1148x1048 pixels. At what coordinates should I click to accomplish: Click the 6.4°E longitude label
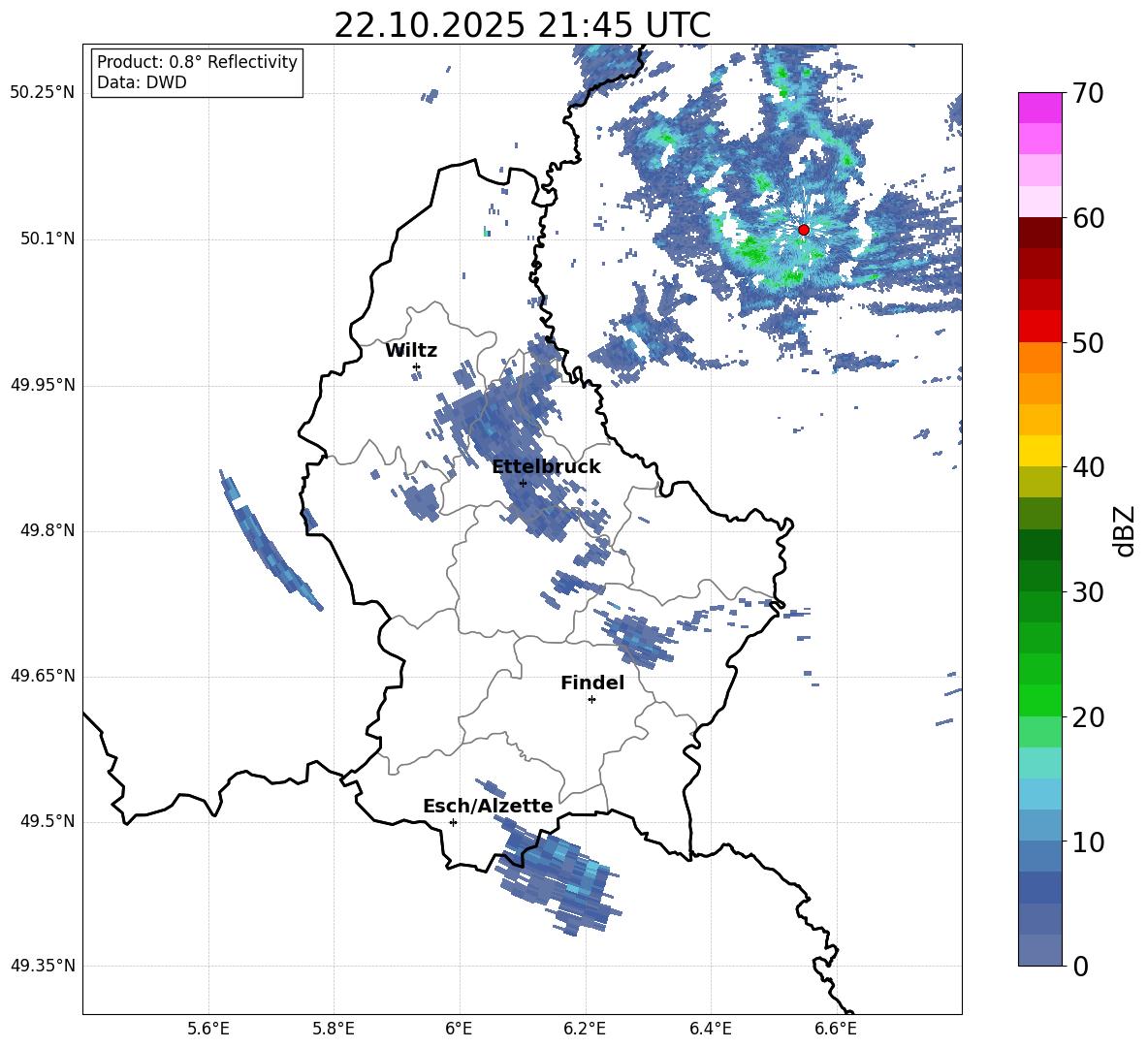coord(710,1030)
